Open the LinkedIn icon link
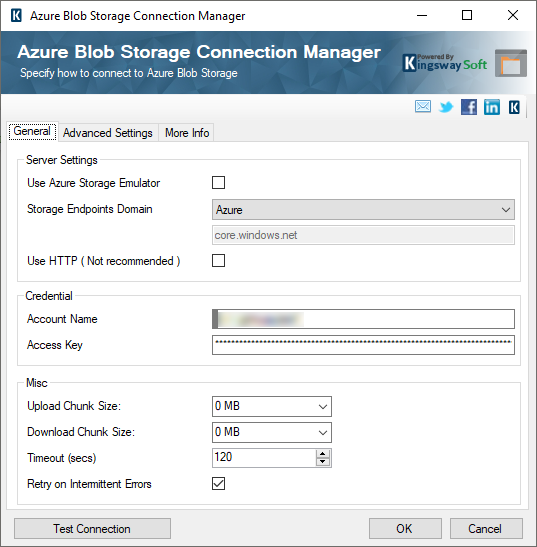Image resolution: width=537 pixels, height=547 pixels. (x=492, y=107)
